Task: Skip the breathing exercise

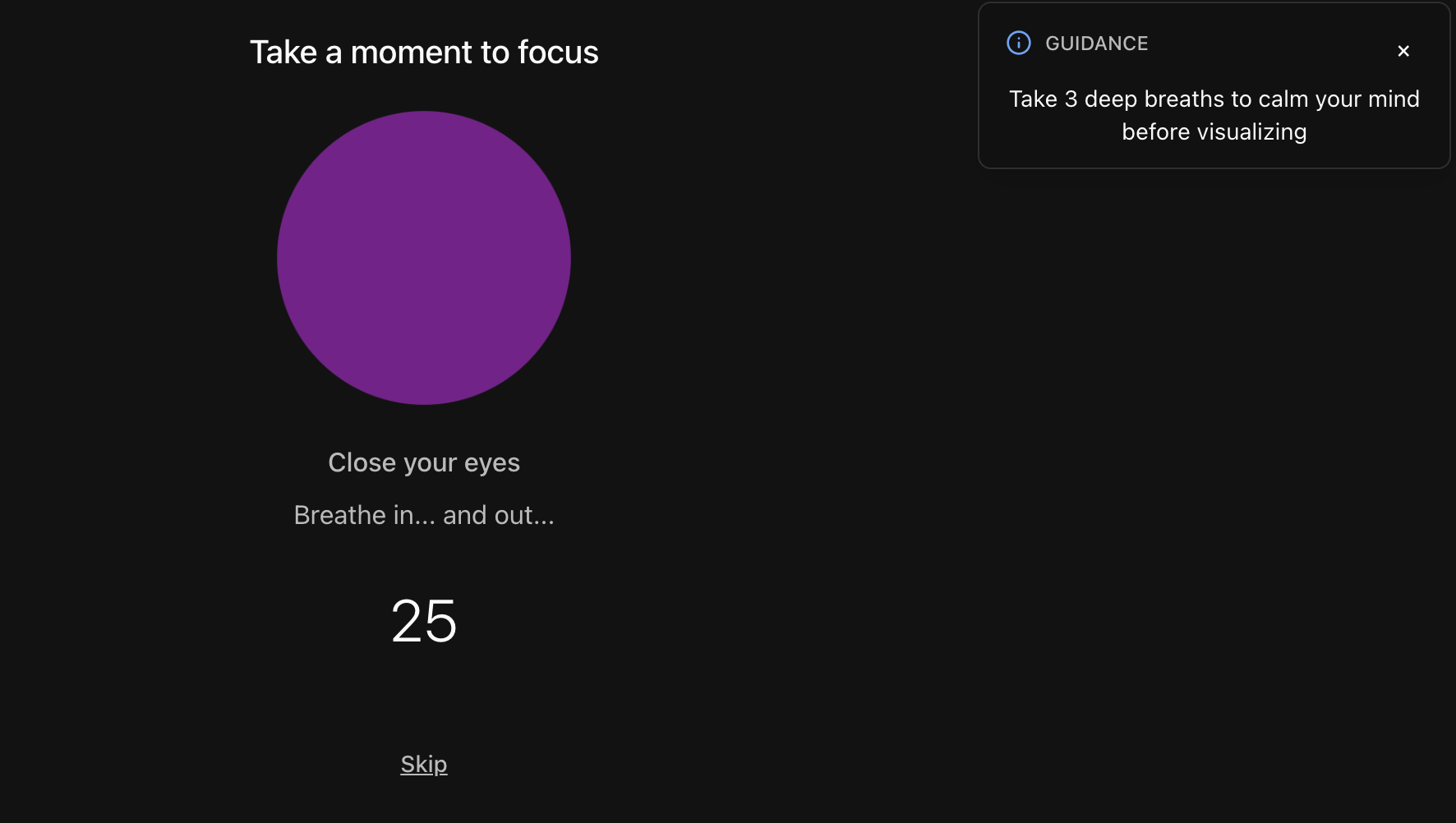Action: click(x=424, y=764)
